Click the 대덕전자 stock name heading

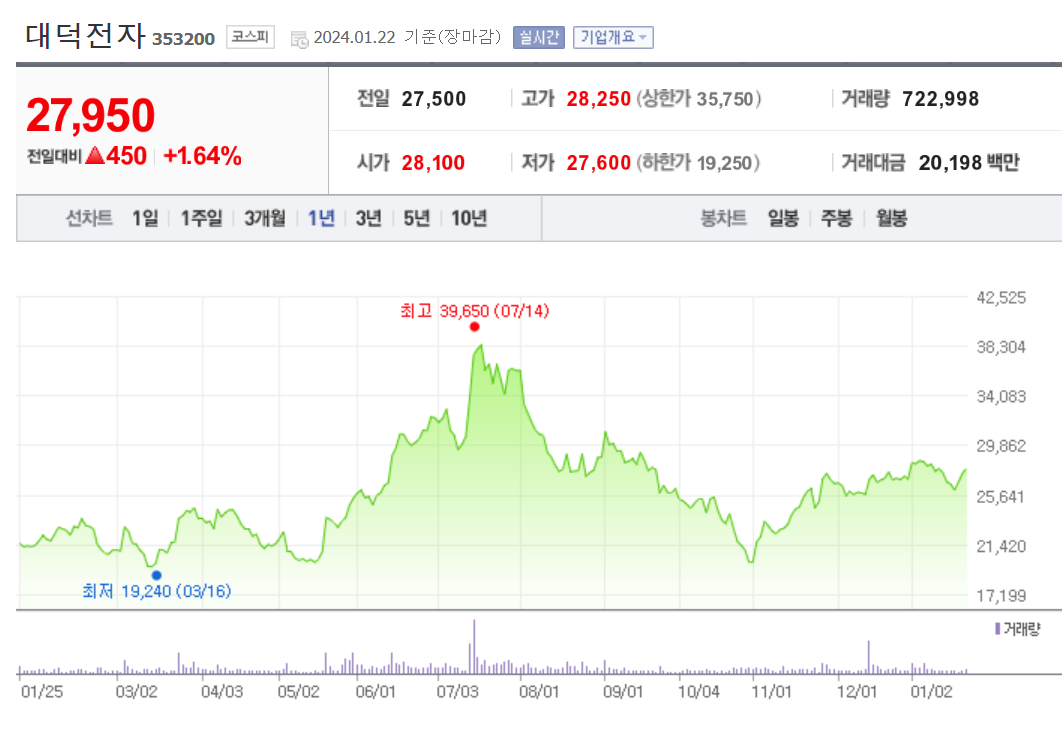tap(85, 35)
